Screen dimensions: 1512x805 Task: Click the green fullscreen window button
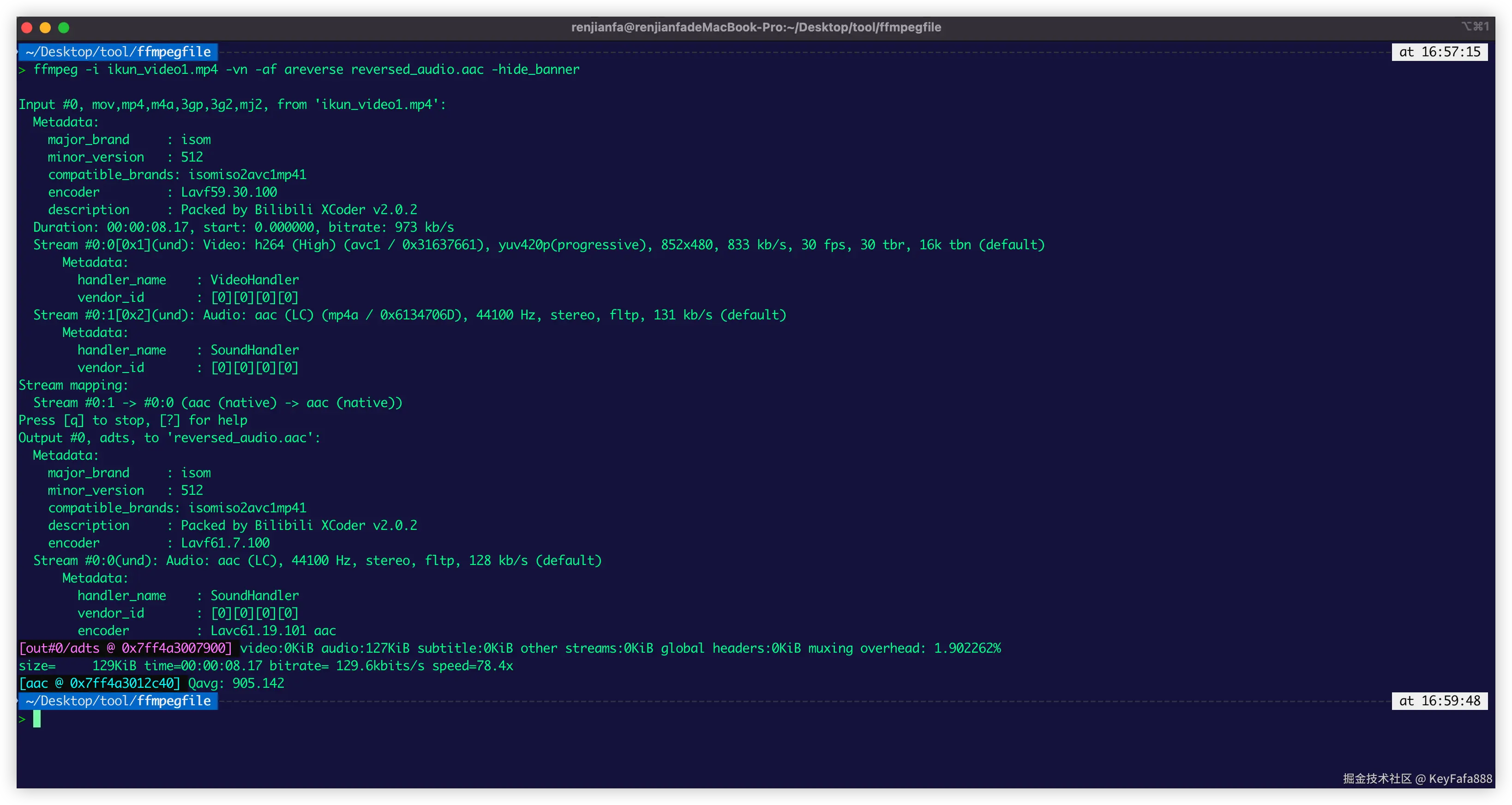click(64, 28)
